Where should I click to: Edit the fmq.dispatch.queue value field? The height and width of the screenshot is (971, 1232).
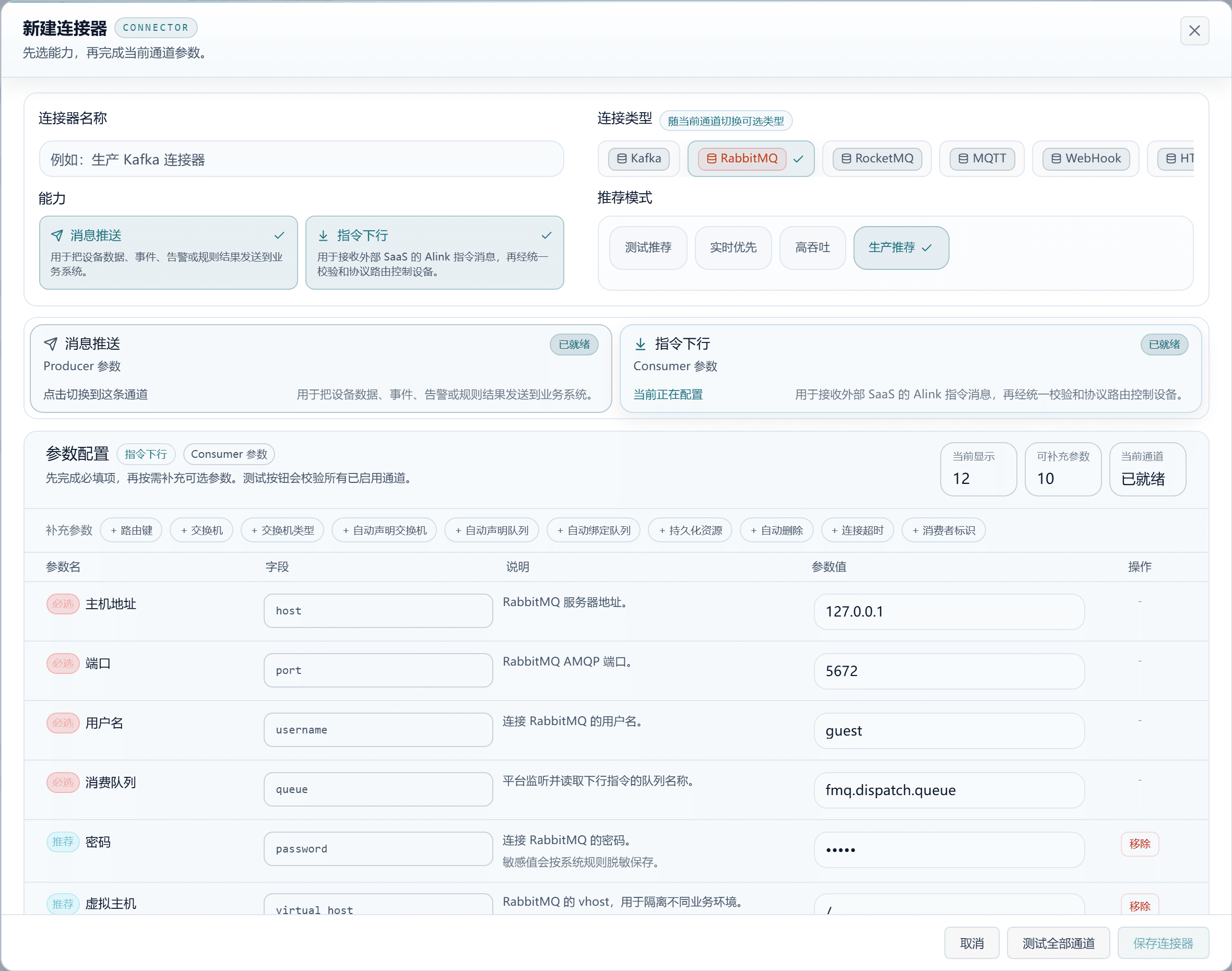(x=949, y=790)
